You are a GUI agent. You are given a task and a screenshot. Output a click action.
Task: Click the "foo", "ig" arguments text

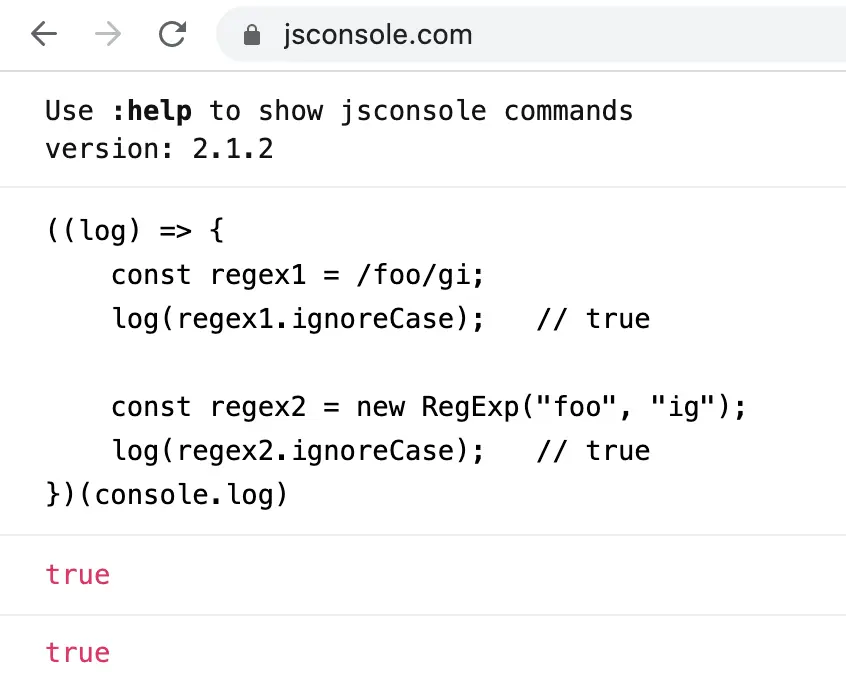(621, 407)
